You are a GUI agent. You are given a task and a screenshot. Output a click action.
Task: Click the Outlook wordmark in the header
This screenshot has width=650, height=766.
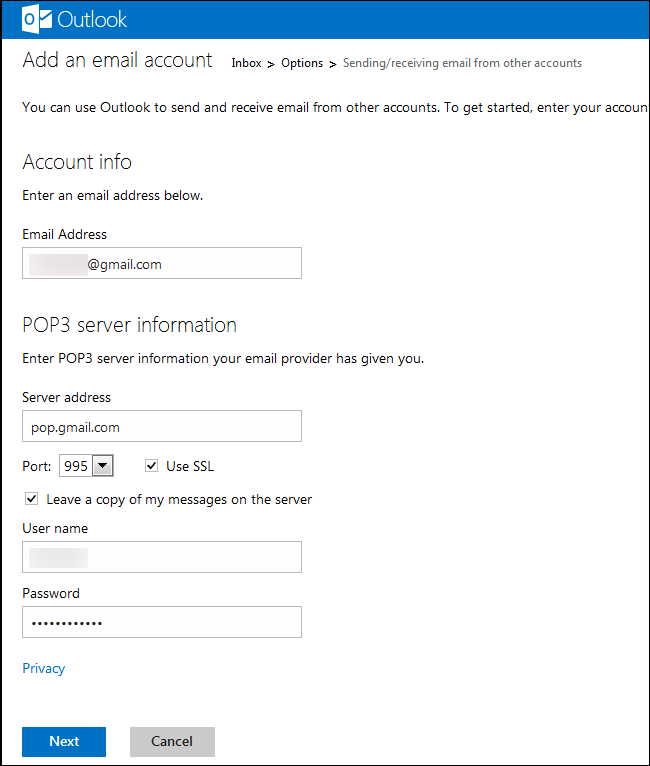(92, 19)
